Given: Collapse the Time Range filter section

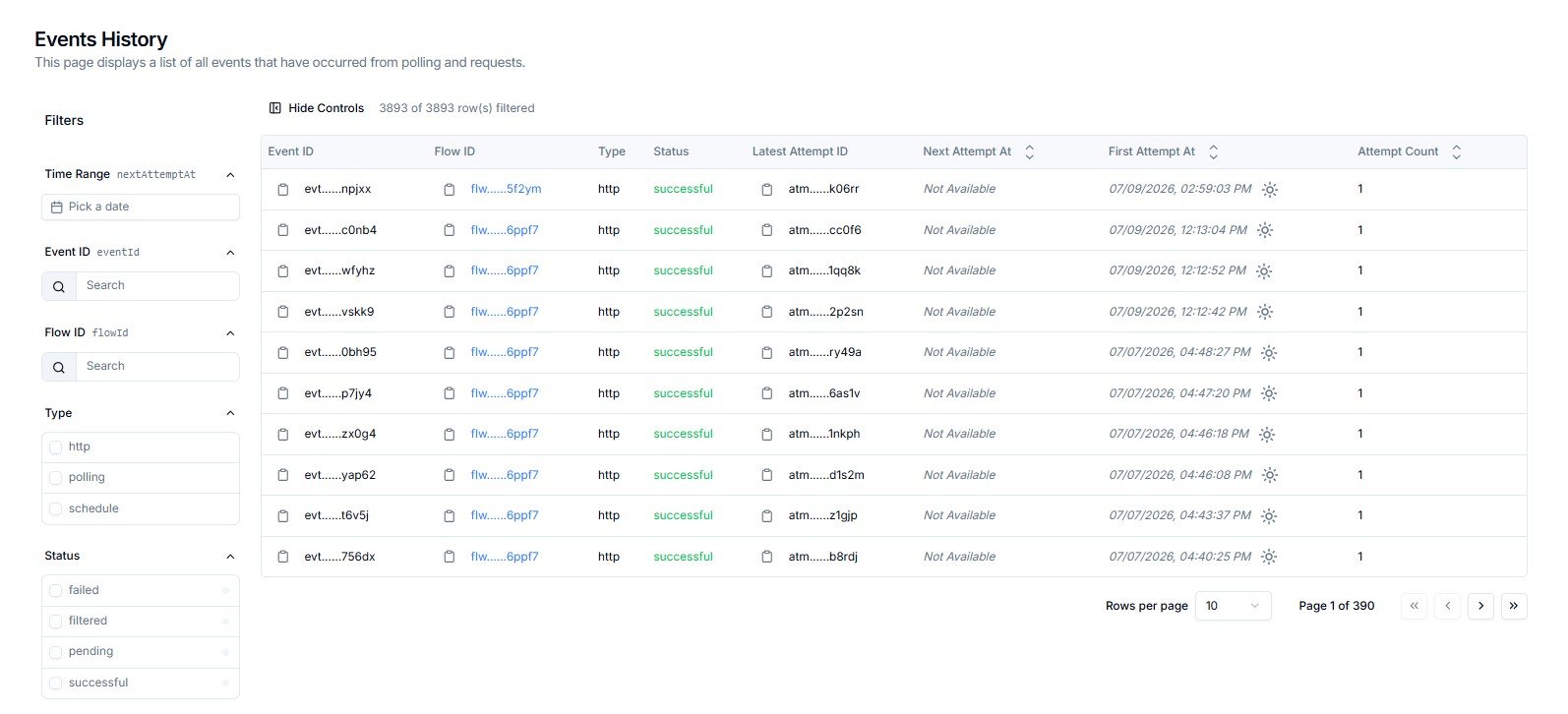Looking at the screenshot, I should [x=230, y=175].
